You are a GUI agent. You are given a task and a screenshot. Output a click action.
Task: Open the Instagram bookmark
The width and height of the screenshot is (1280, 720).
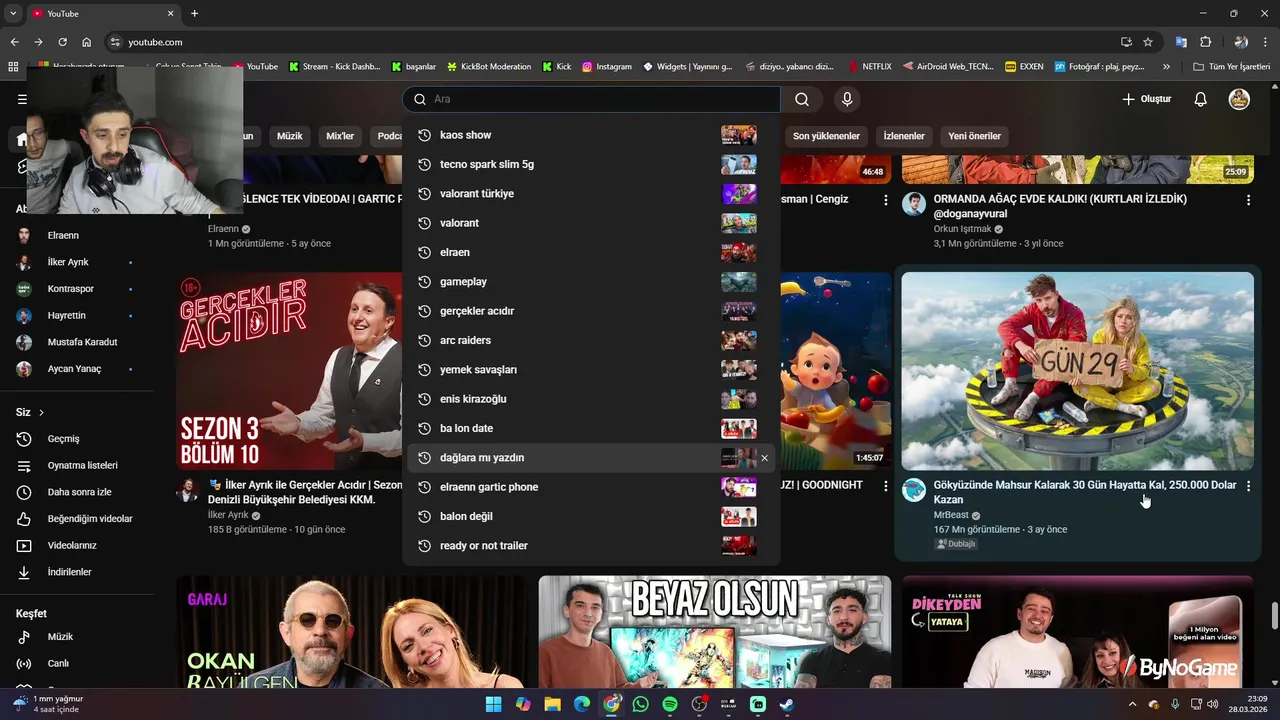(607, 67)
